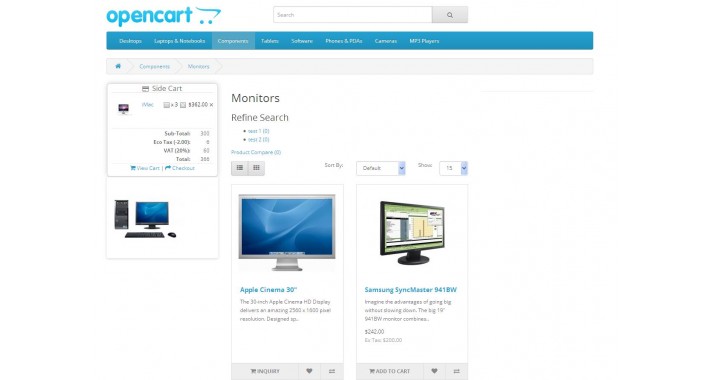Click the home icon in breadcrumb

pyautogui.click(x=118, y=66)
